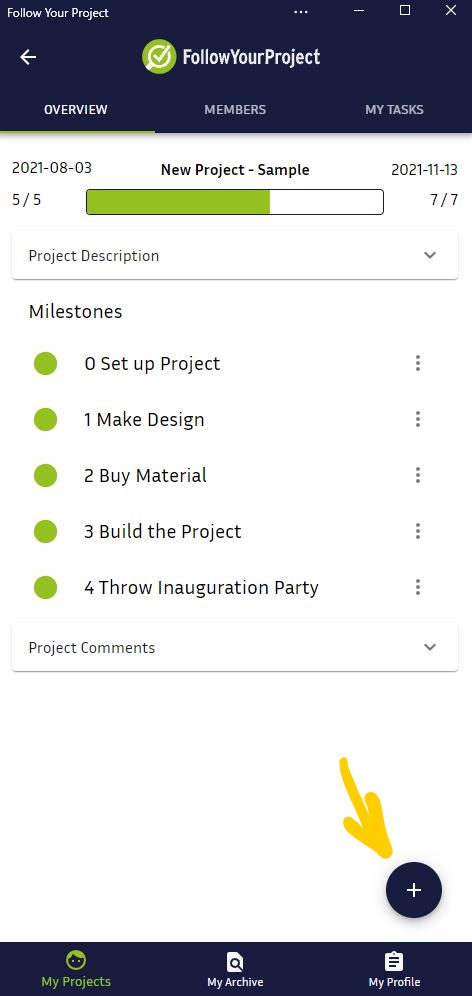Open the window's three-dot title menu
The image size is (472, 996).
click(x=301, y=11)
